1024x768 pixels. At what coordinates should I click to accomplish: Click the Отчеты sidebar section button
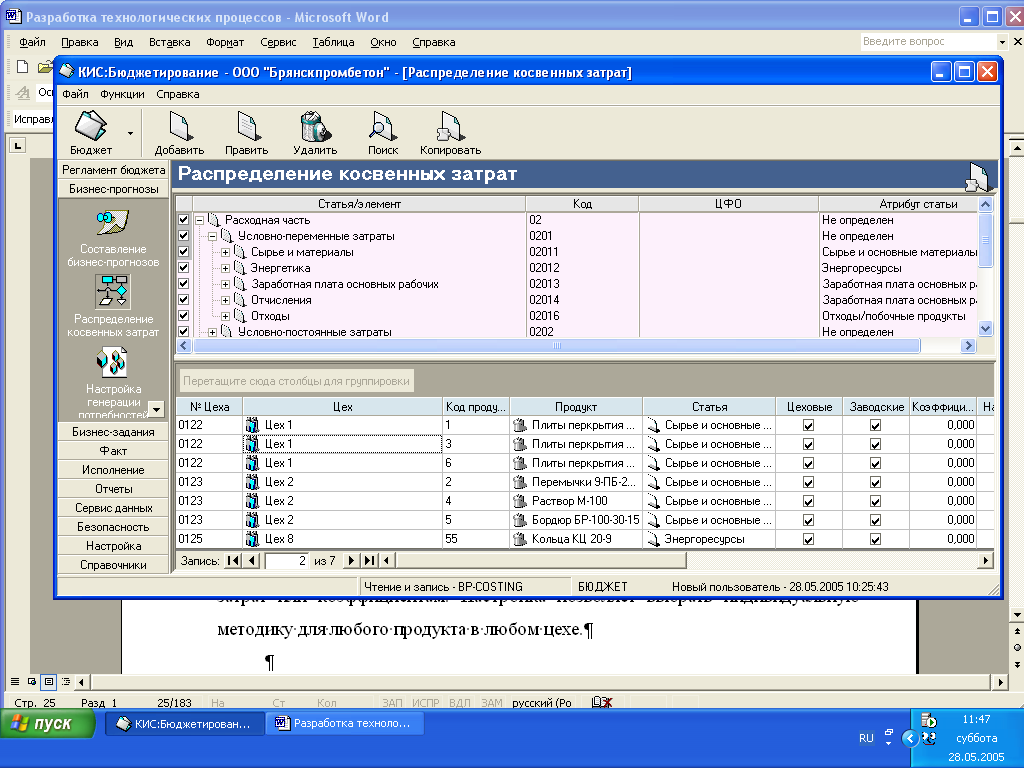(113, 489)
